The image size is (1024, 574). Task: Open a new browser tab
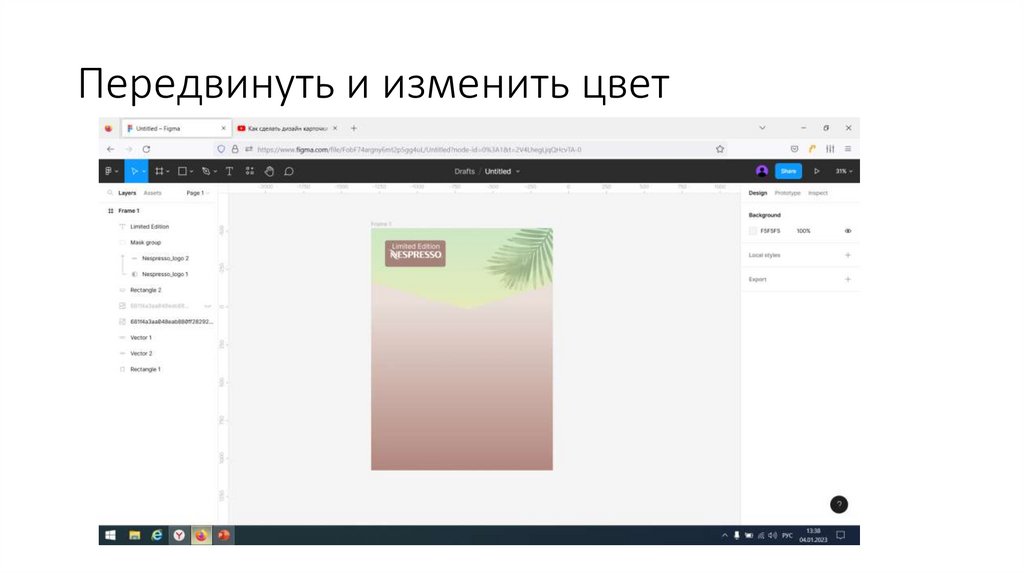(x=353, y=129)
